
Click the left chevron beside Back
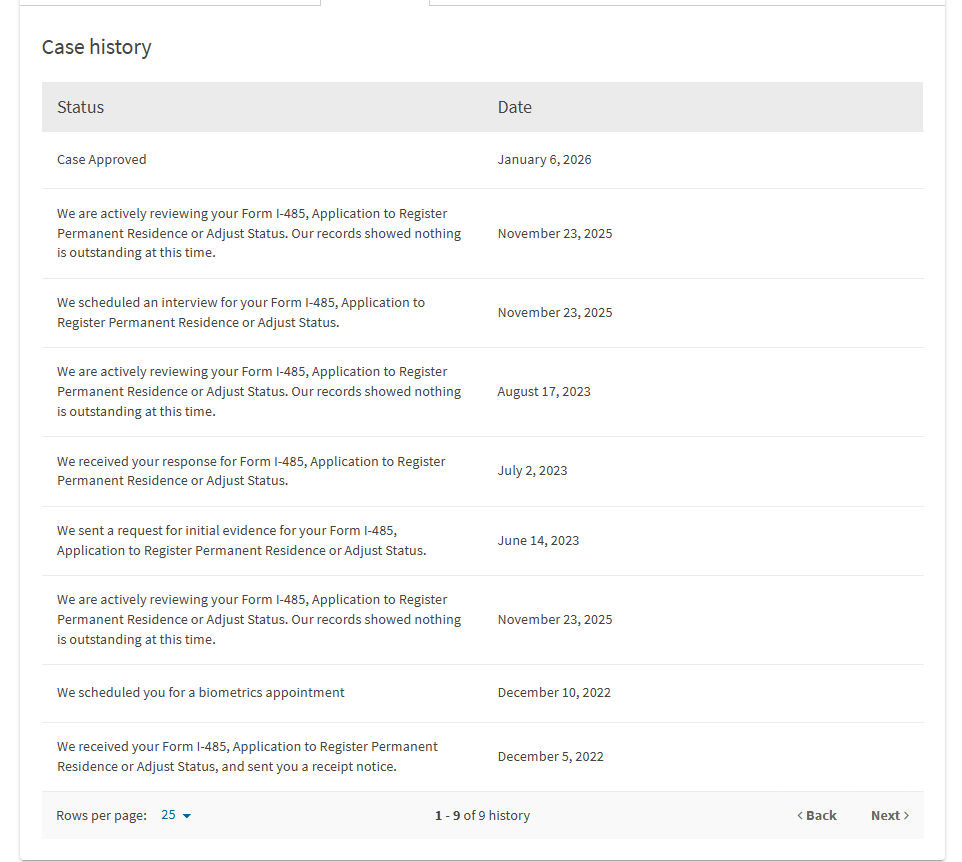800,815
